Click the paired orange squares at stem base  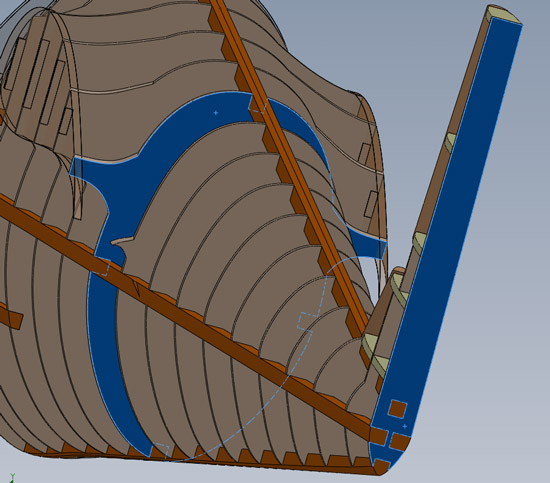[x=389, y=439]
